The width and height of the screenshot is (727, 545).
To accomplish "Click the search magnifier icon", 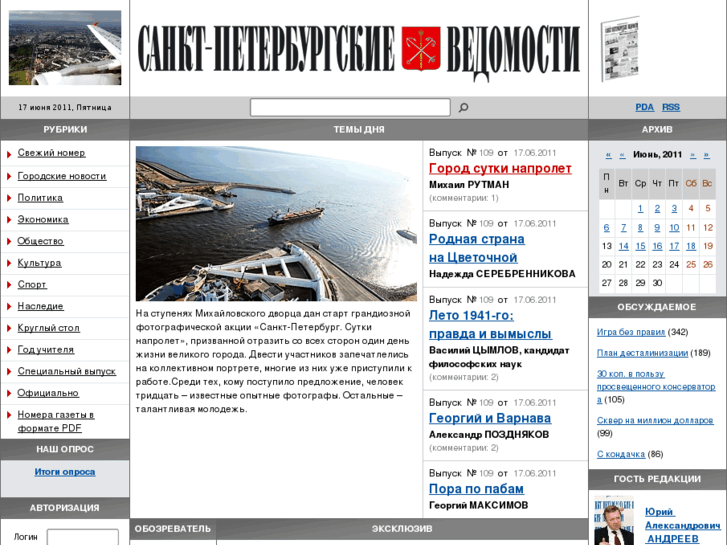I will [463, 108].
